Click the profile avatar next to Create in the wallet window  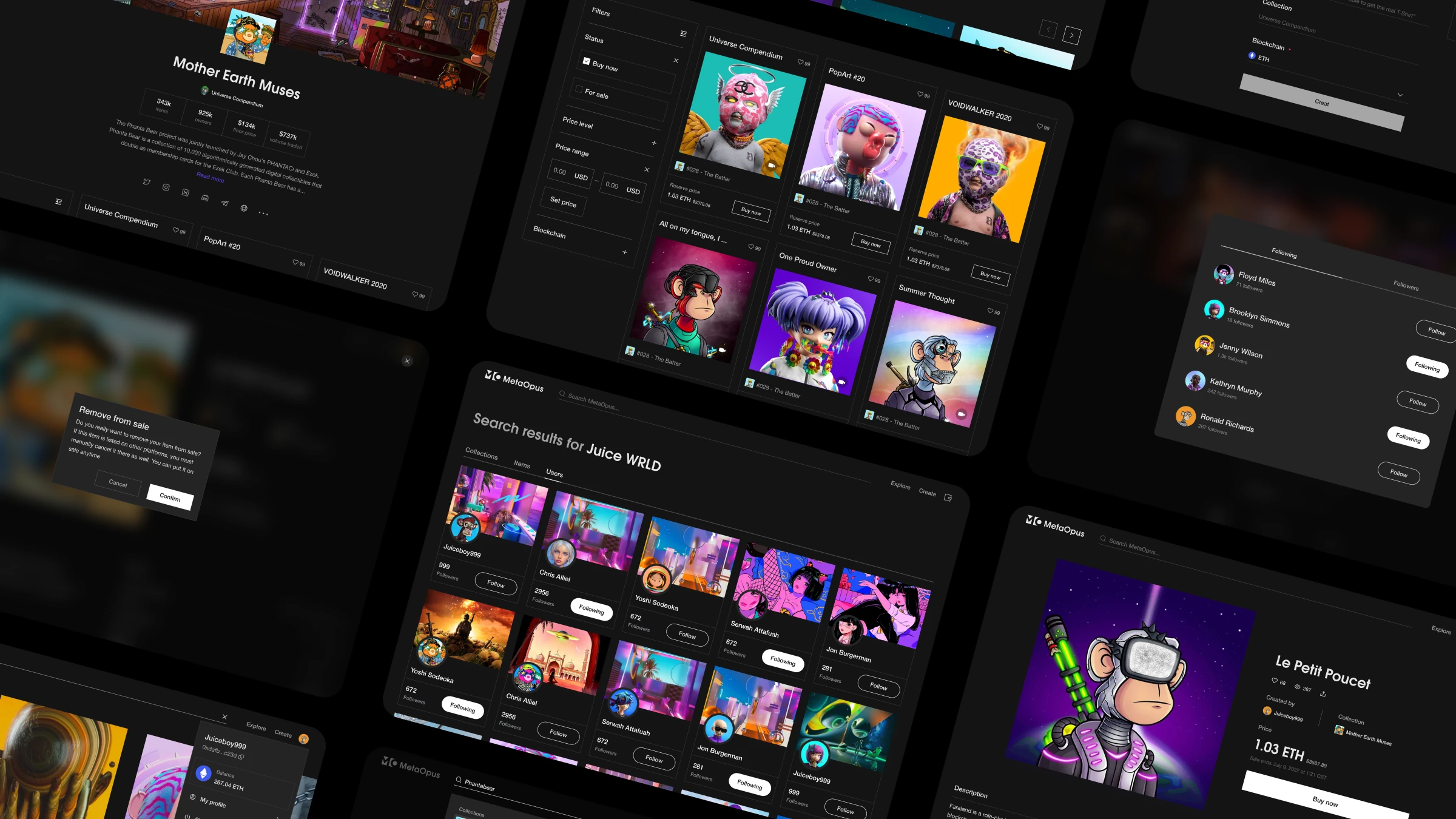coord(303,738)
